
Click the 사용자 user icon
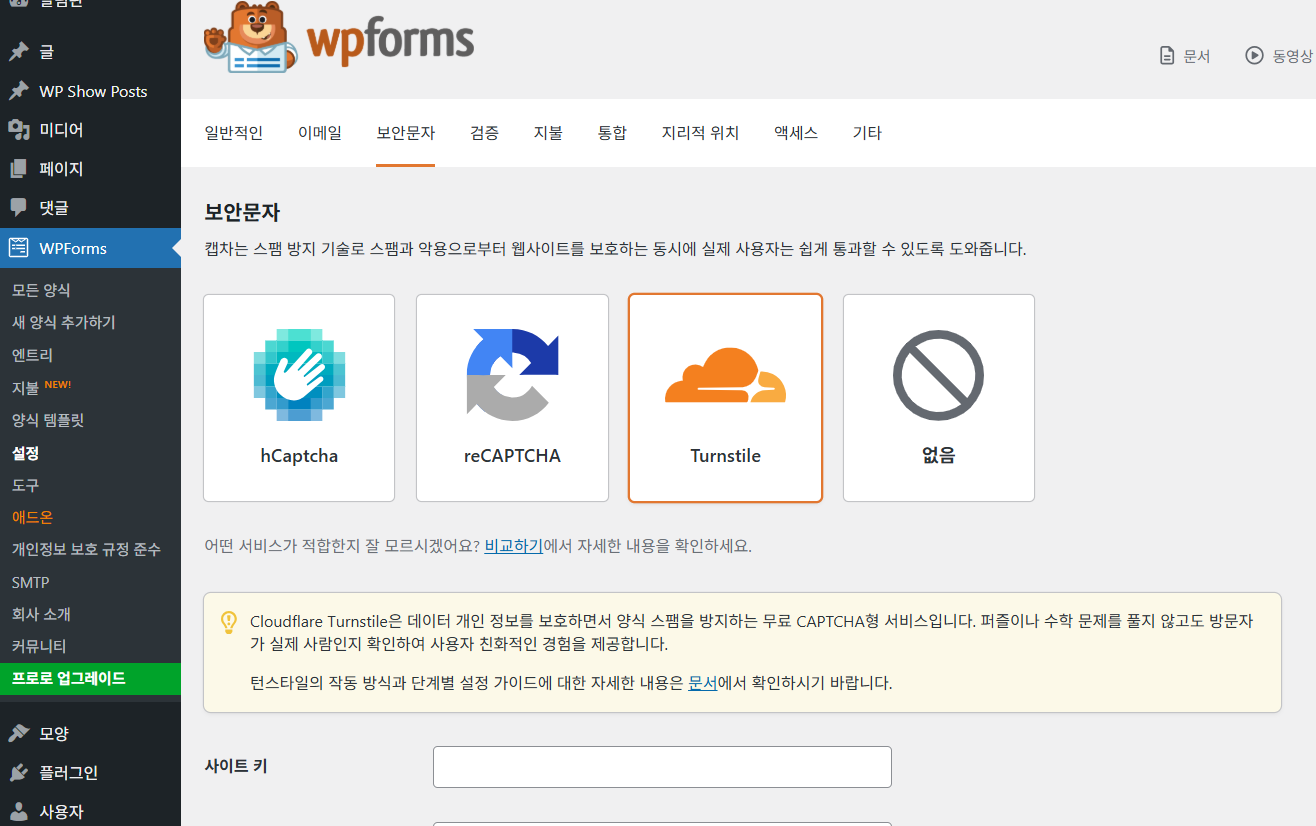pos(18,811)
